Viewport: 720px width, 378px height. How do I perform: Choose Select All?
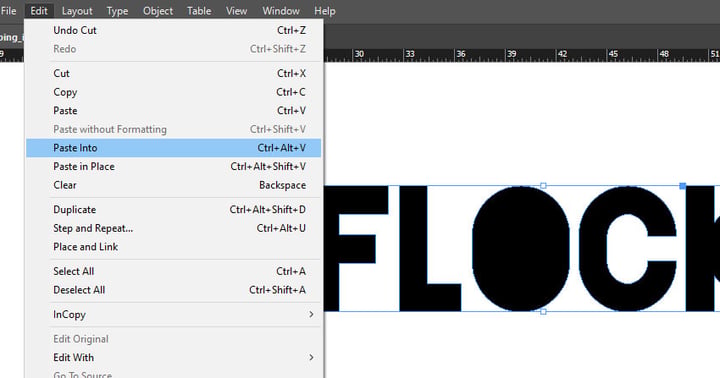pos(174,271)
